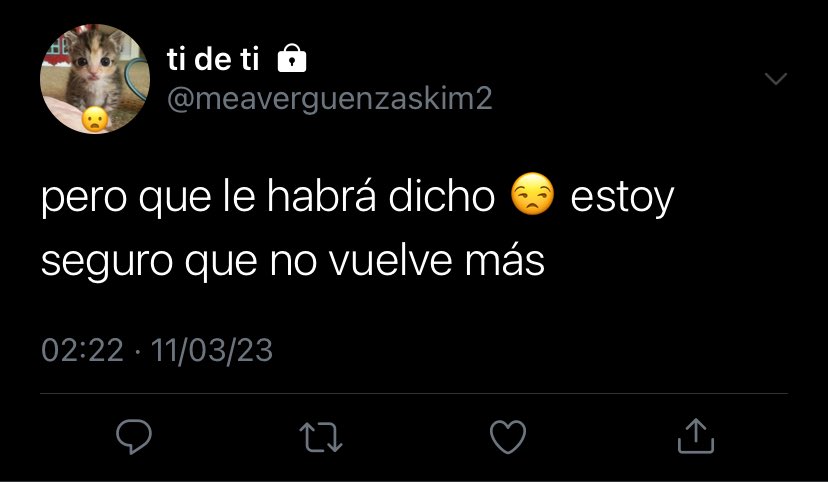The height and width of the screenshot is (482, 828).
Task: Click the word 'más' ending the tweet
Action: (x=504, y=259)
